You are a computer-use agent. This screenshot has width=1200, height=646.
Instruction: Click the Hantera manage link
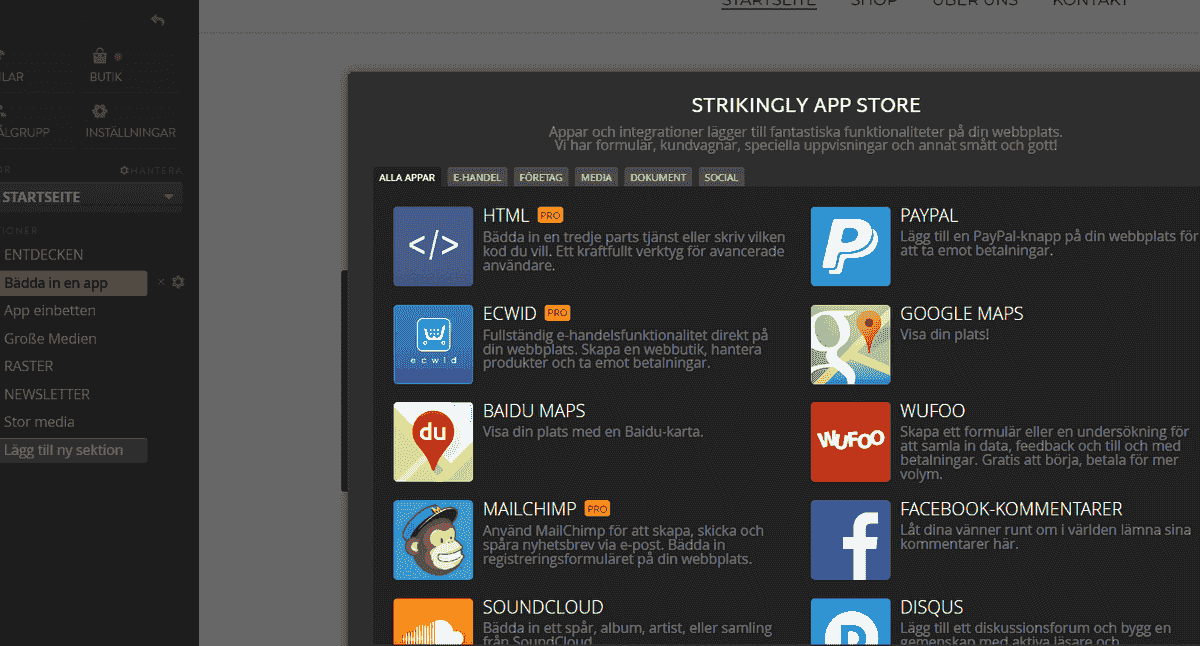tap(150, 171)
